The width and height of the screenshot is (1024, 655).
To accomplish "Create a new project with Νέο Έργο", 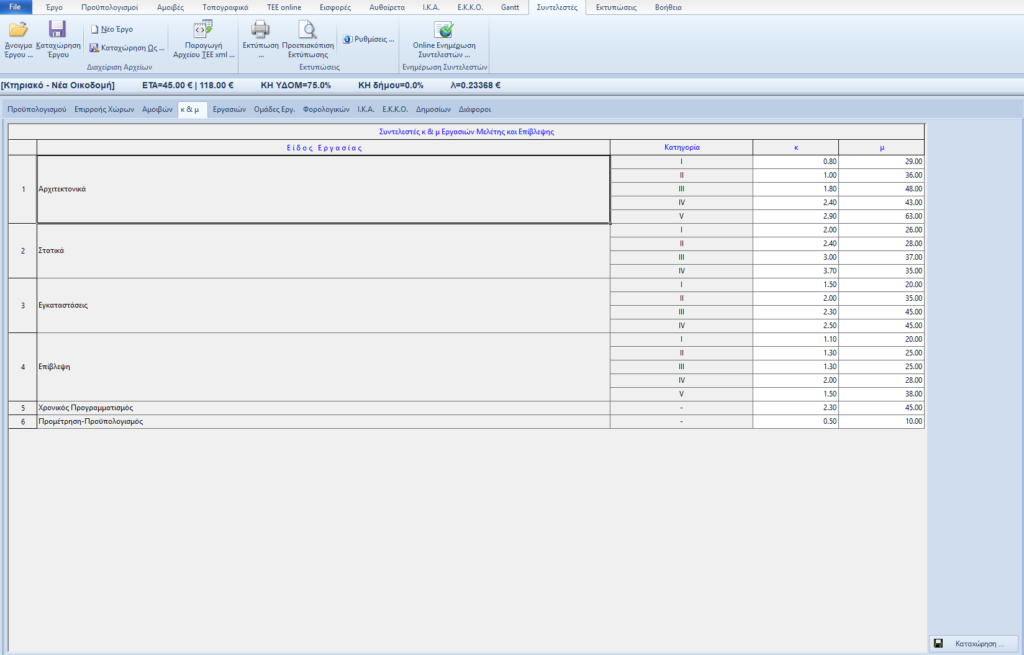I will click(x=112, y=29).
